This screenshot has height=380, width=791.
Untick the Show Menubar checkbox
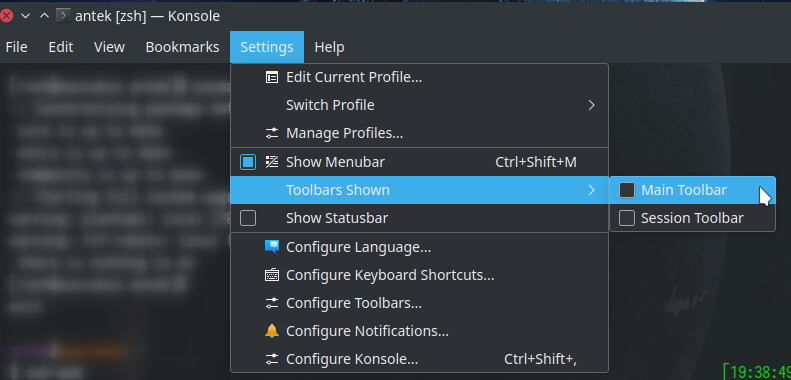248,162
